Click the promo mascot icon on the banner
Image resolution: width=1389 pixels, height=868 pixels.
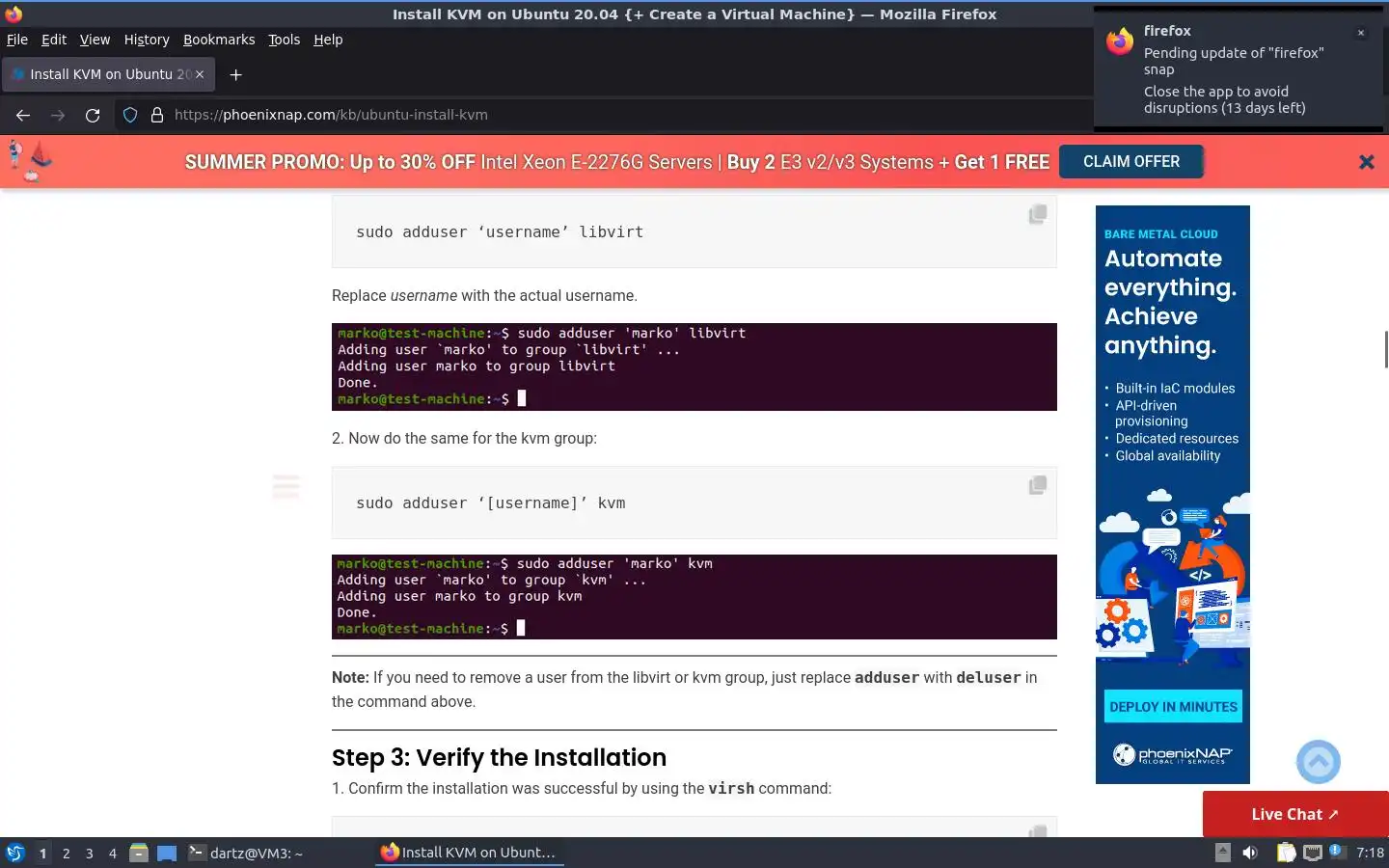(x=29, y=161)
